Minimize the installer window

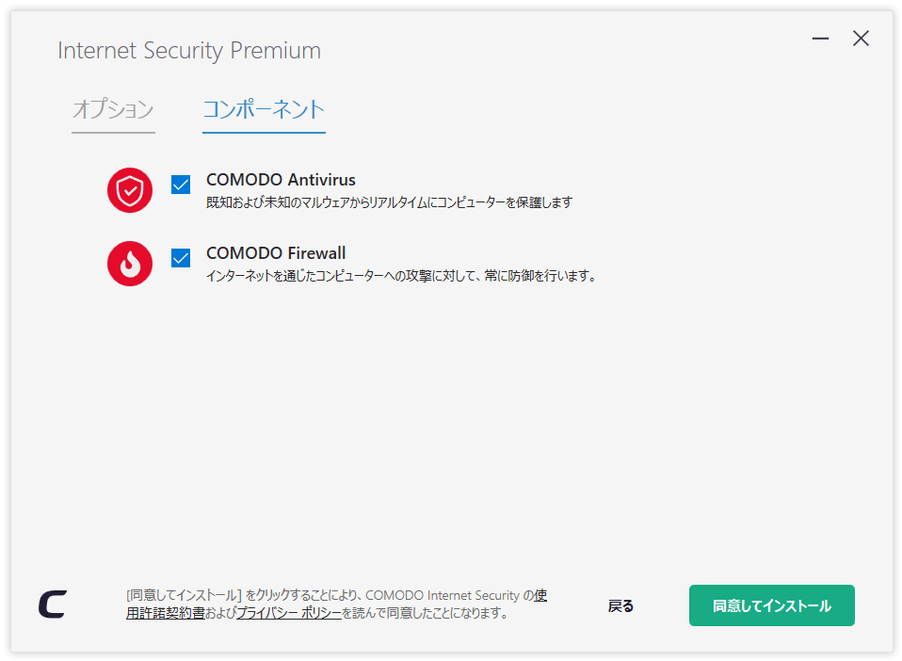pyautogui.click(x=820, y=39)
